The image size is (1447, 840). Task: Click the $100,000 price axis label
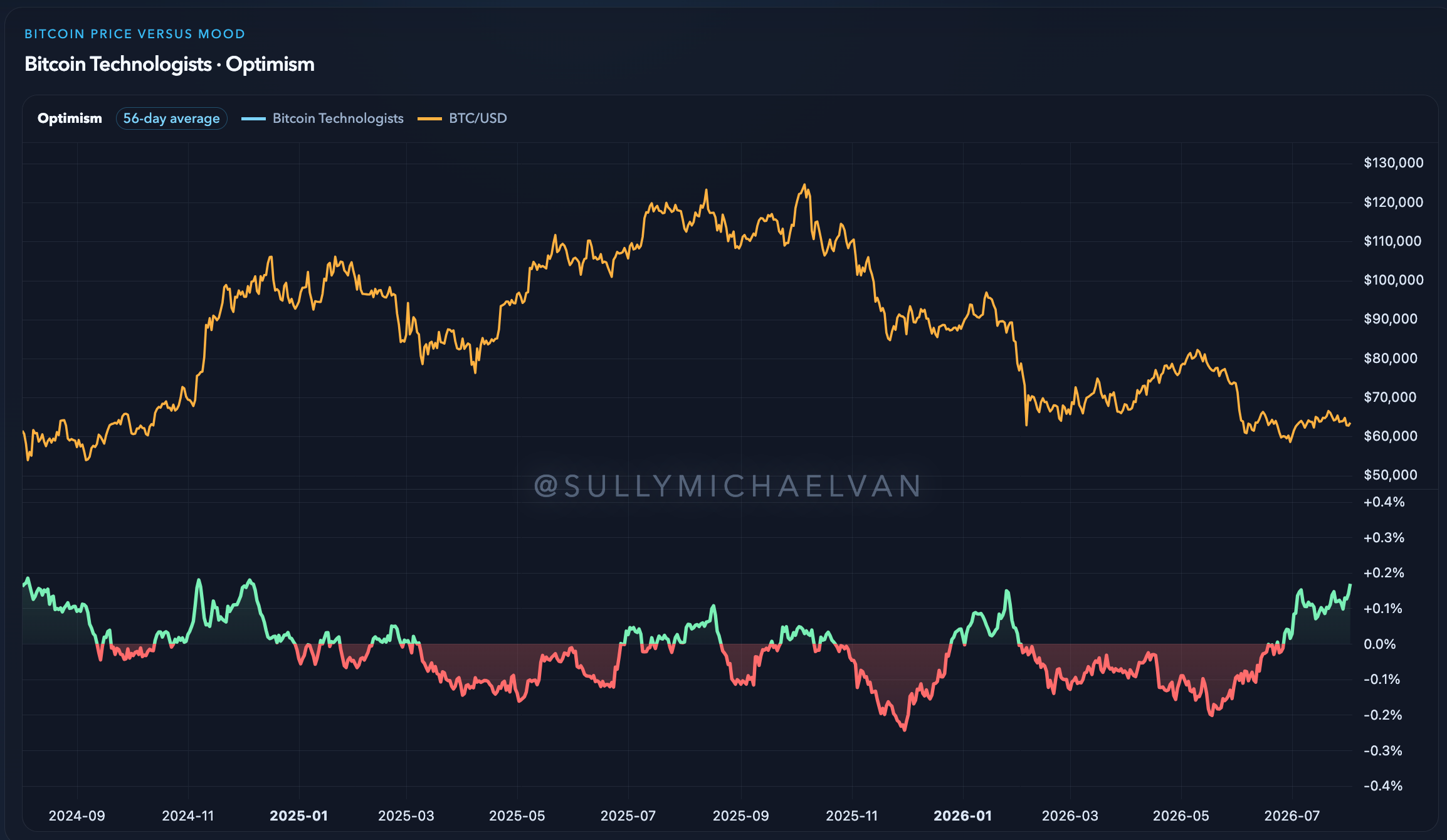point(1393,280)
